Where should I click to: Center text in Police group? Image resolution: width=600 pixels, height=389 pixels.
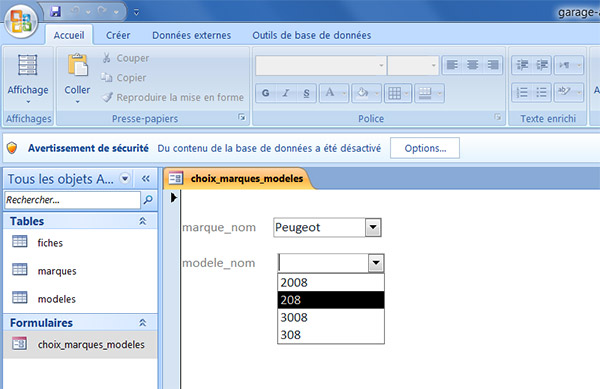tap(473, 65)
